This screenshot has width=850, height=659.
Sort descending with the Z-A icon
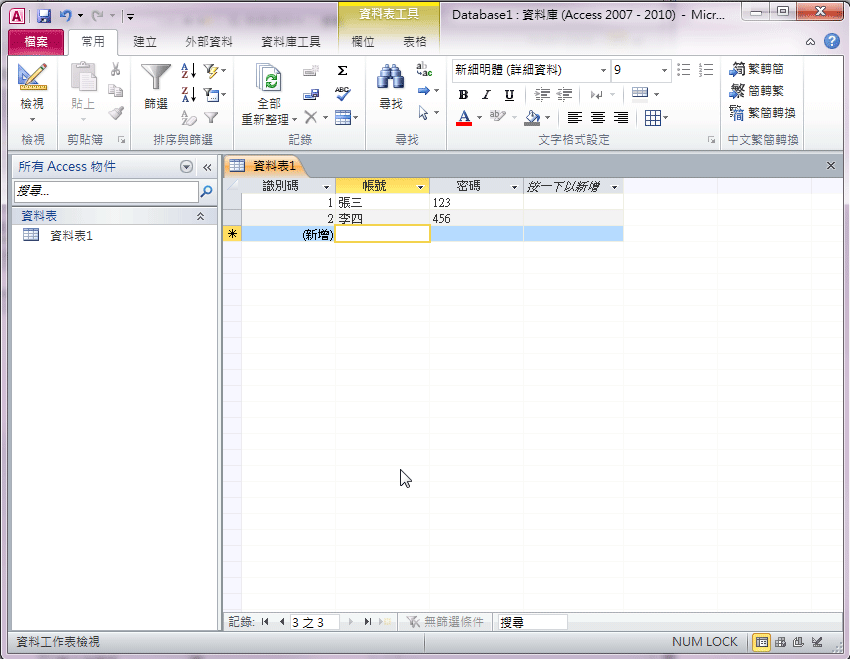(x=188, y=95)
